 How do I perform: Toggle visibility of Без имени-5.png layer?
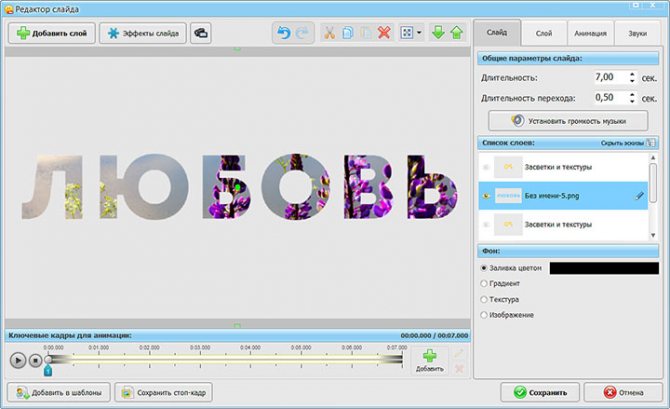[x=486, y=196]
